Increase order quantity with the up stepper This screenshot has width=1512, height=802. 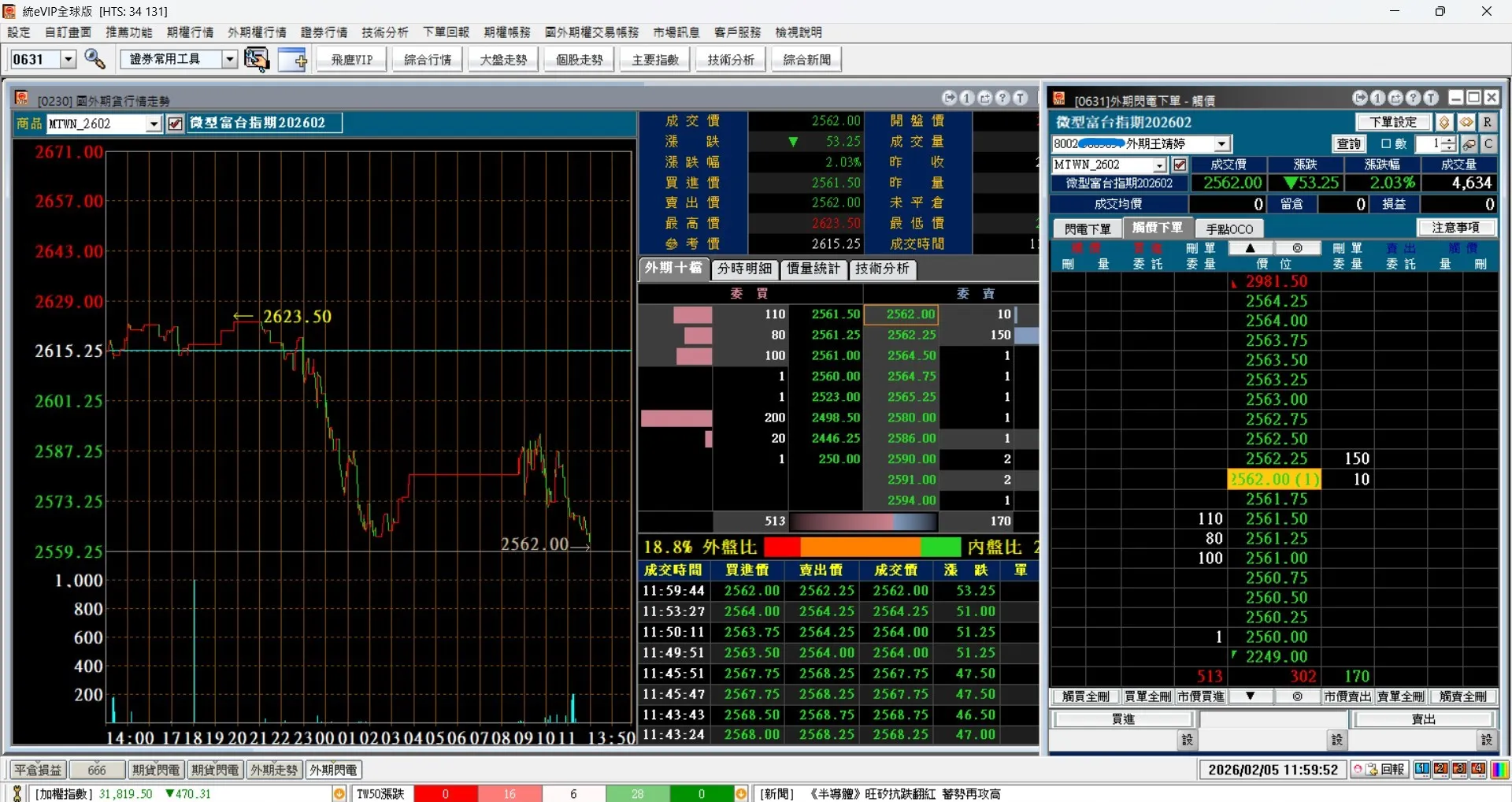1448,140
